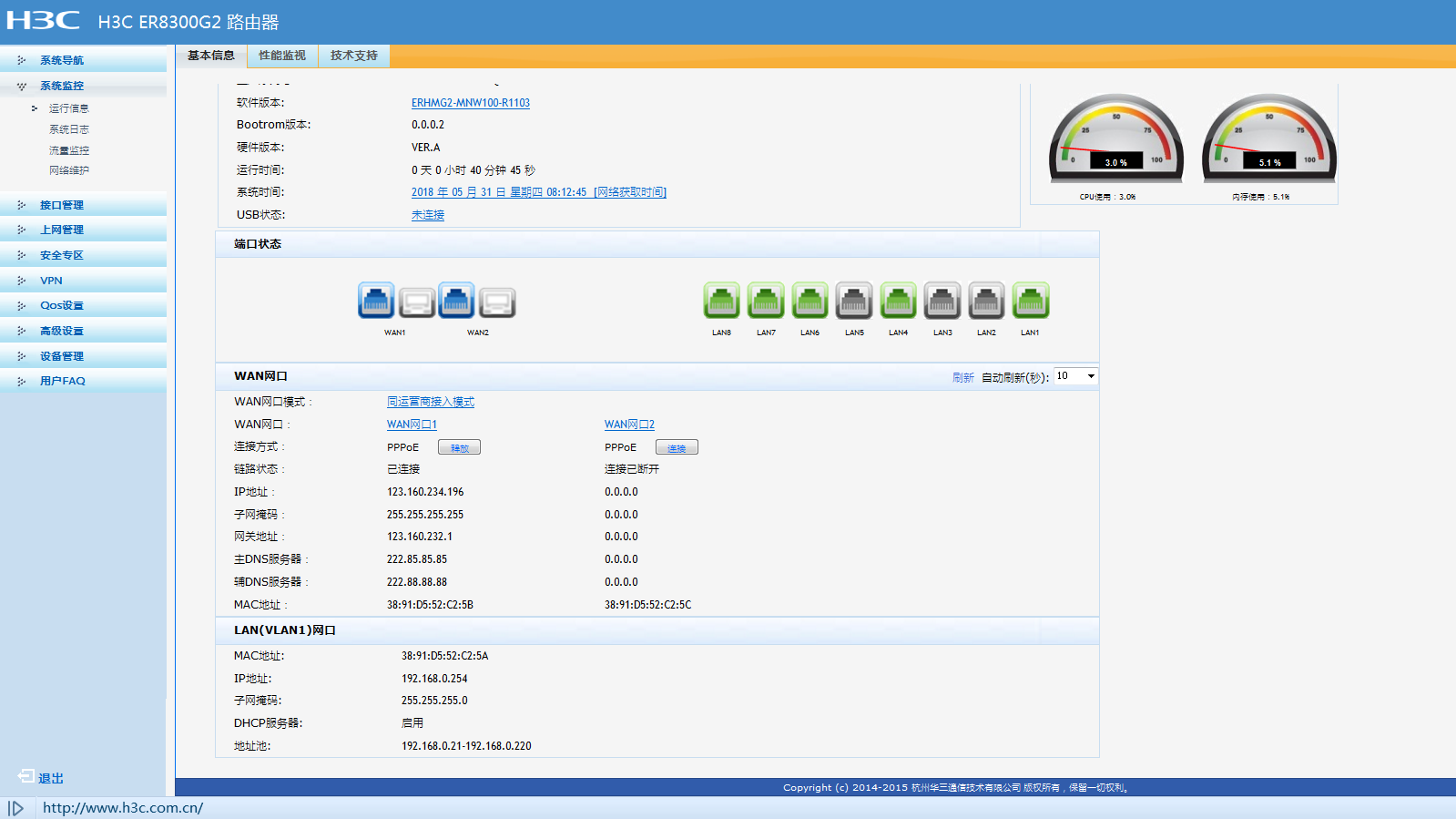Select the LAN8 port icon
Screen dimensions: 1456x819
pyautogui.click(x=722, y=301)
